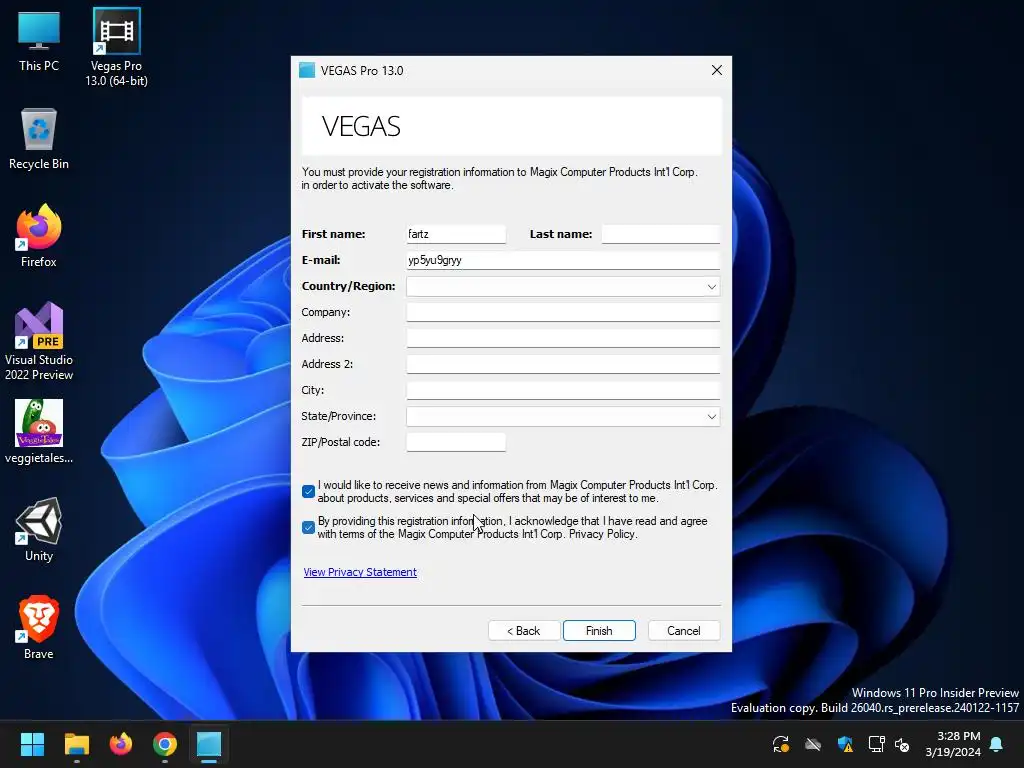1024x768 pixels.
Task: Open the Windows Start menu
Action: 32,744
